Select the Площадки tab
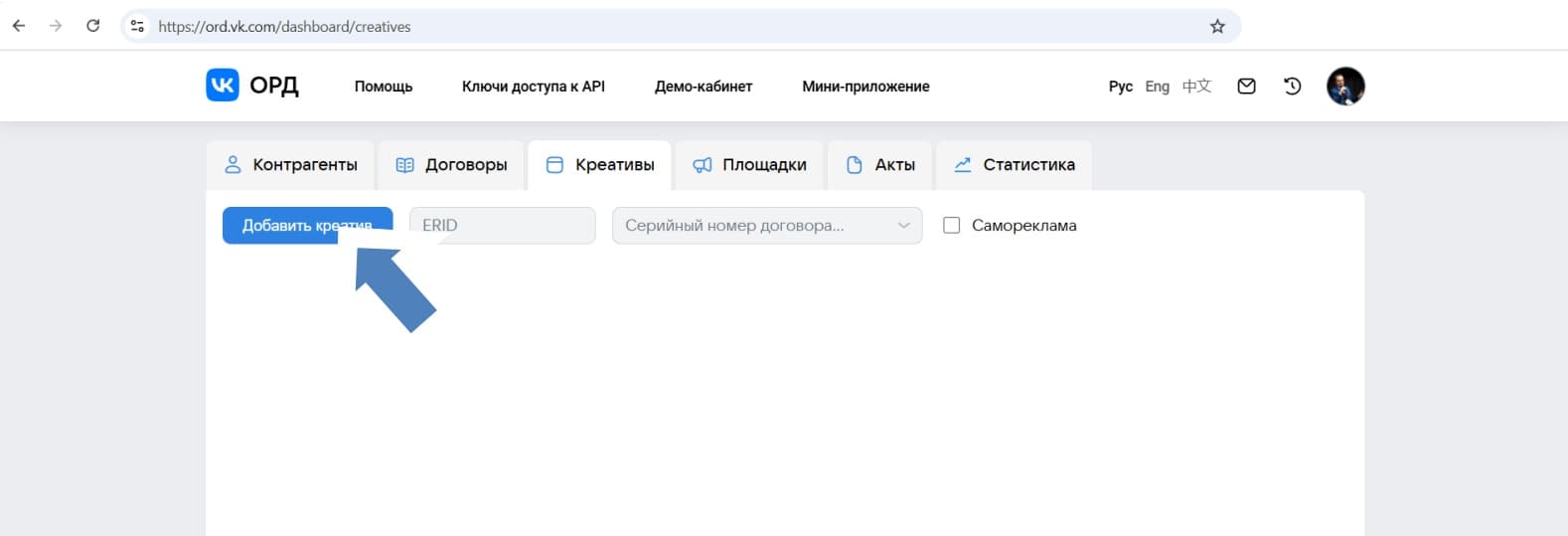Viewport: 1568px width, 536px height. click(749, 165)
